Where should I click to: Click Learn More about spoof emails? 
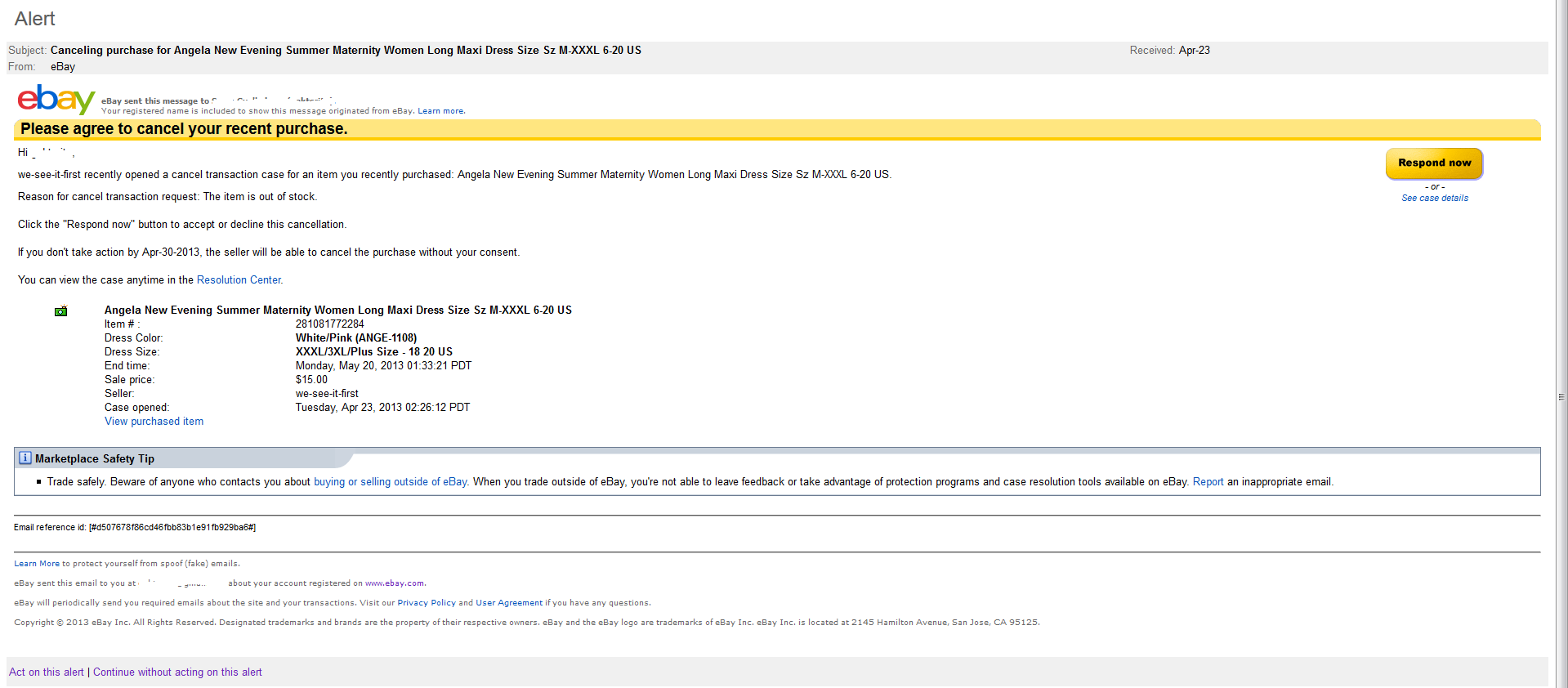(37, 564)
